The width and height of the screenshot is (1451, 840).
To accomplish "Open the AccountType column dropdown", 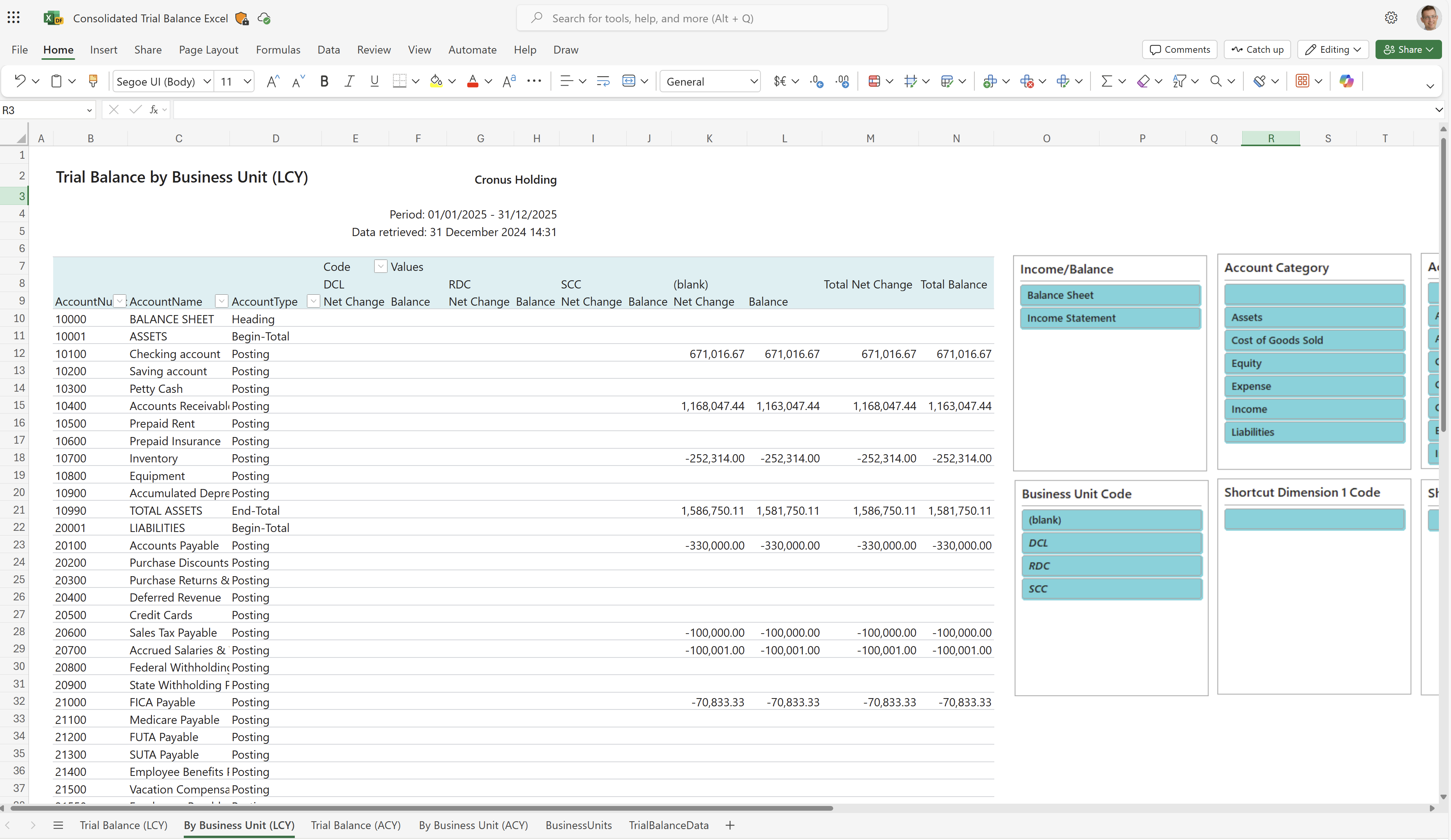I will pos(313,301).
